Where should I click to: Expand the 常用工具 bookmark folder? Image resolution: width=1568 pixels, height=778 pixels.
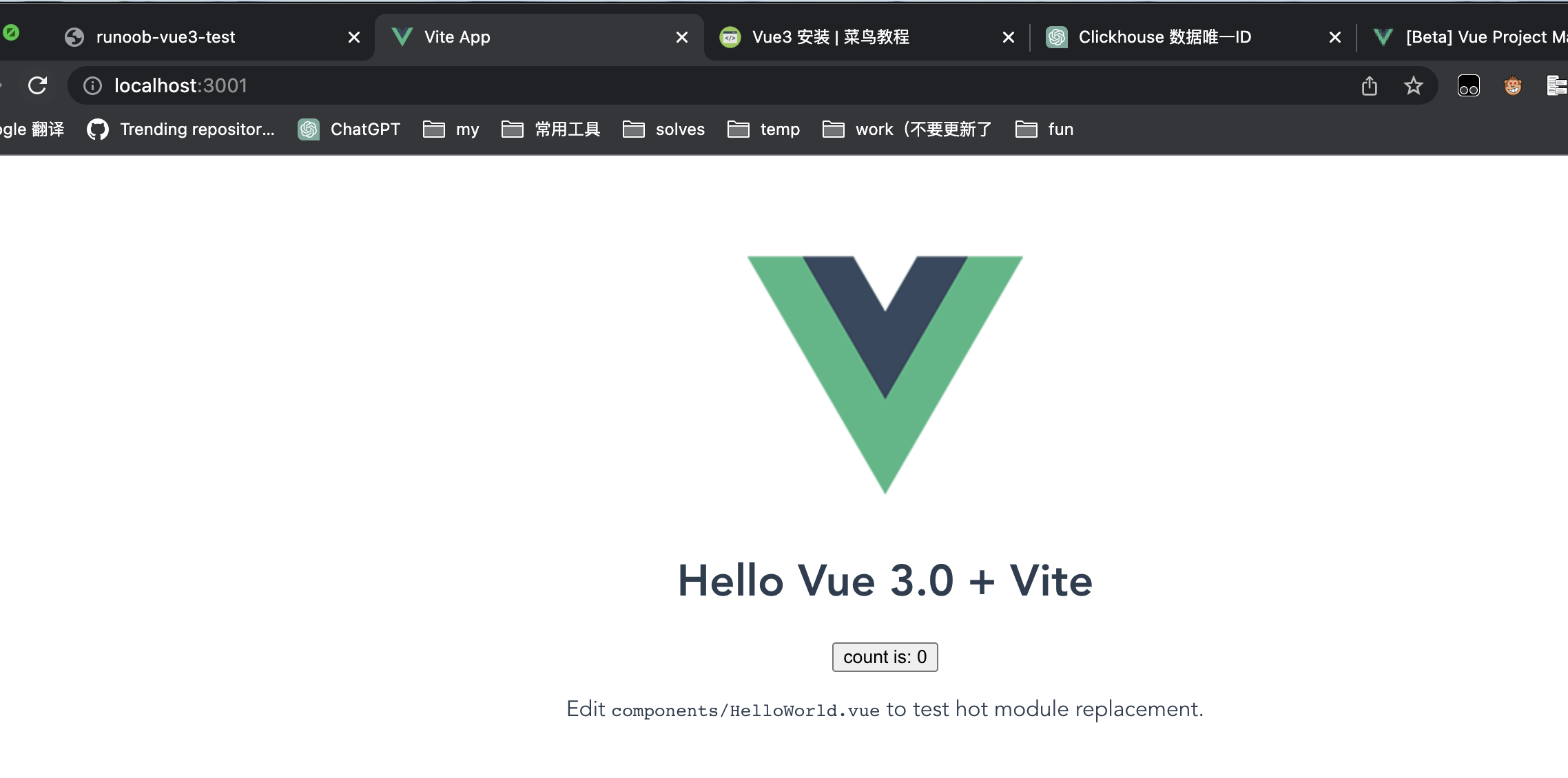551,129
